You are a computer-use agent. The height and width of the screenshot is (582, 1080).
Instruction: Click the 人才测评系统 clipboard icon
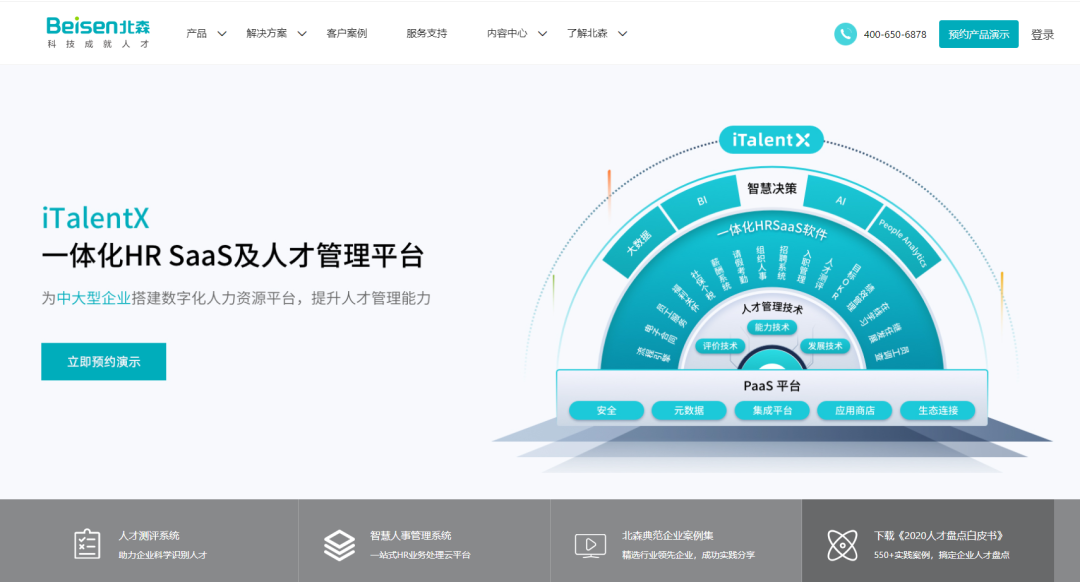pos(87,544)
